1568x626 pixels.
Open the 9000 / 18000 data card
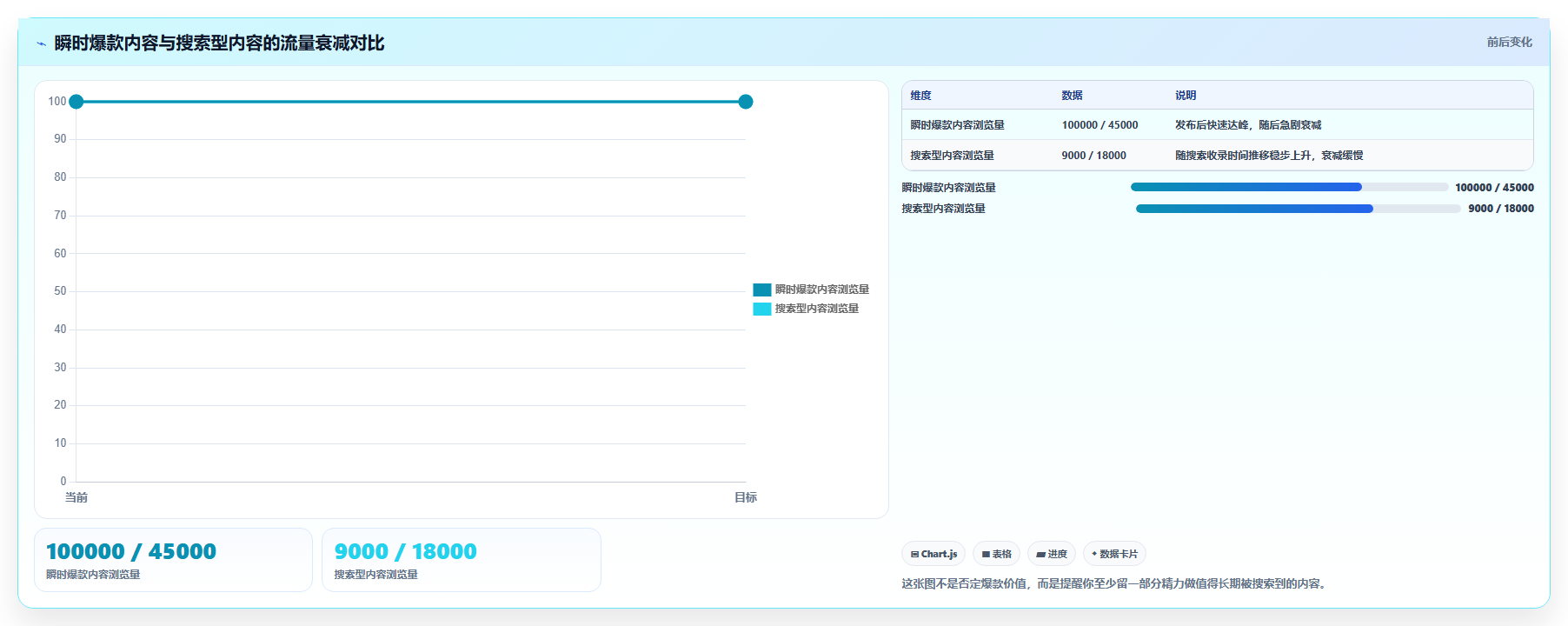pos(462,560)
